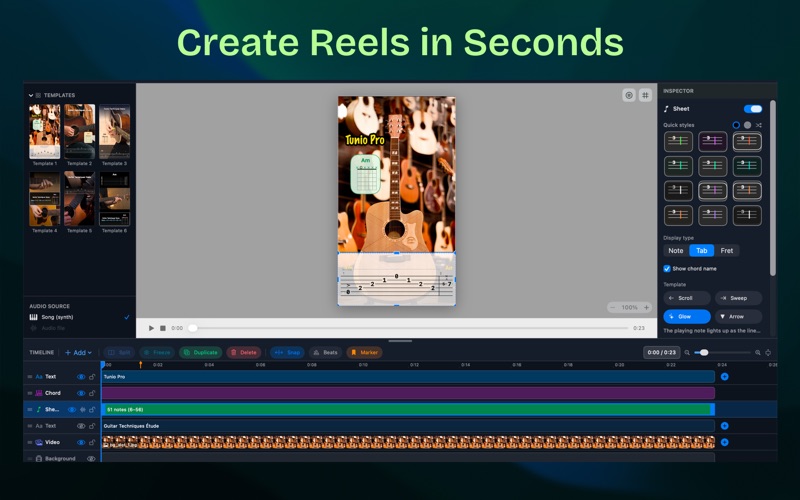Choose the Arrow template
The height and width of the screenshot is (500, 800).
point(738,316)
